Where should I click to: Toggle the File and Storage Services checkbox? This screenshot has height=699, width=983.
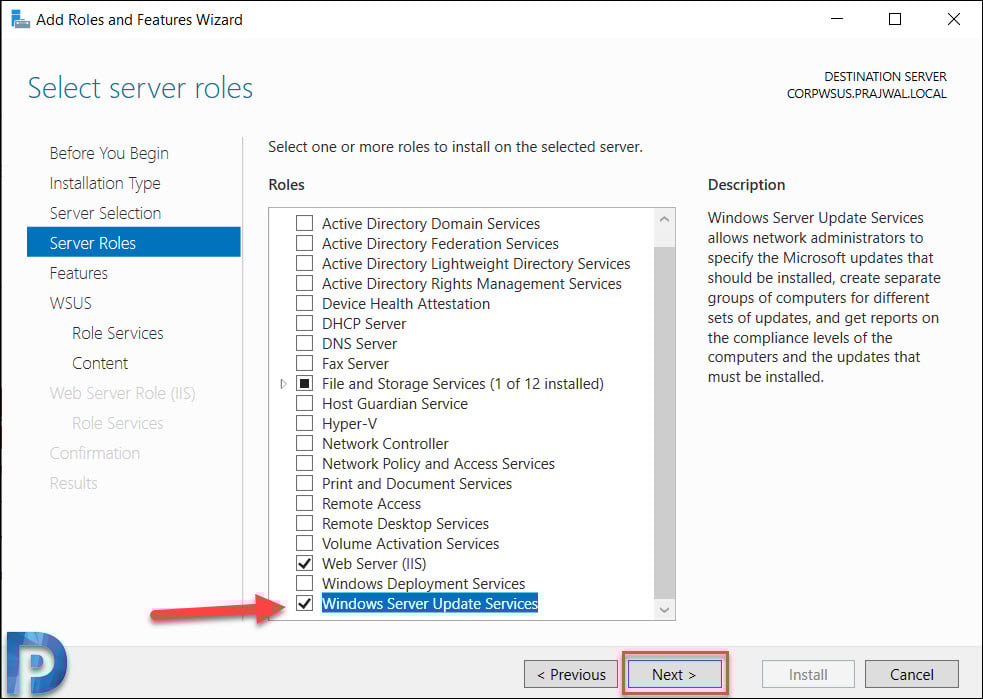305,383
